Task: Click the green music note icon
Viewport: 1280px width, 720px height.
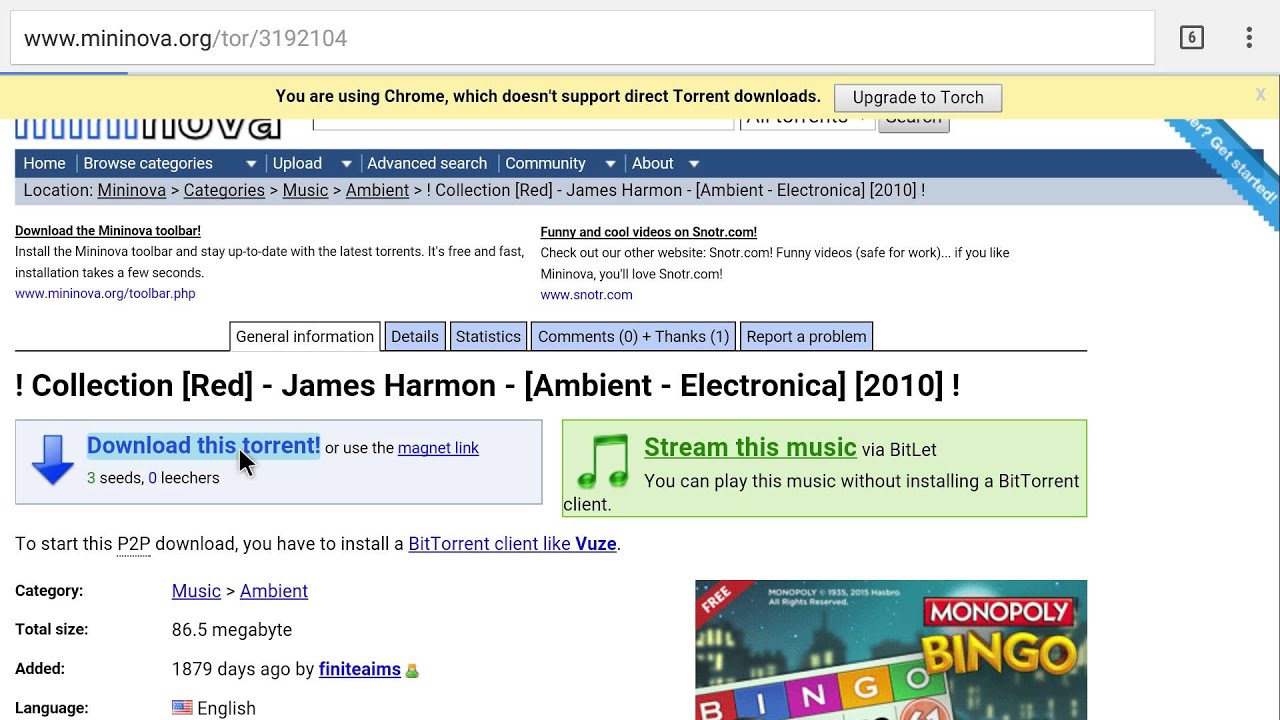Action: click(x=603, y=461)
